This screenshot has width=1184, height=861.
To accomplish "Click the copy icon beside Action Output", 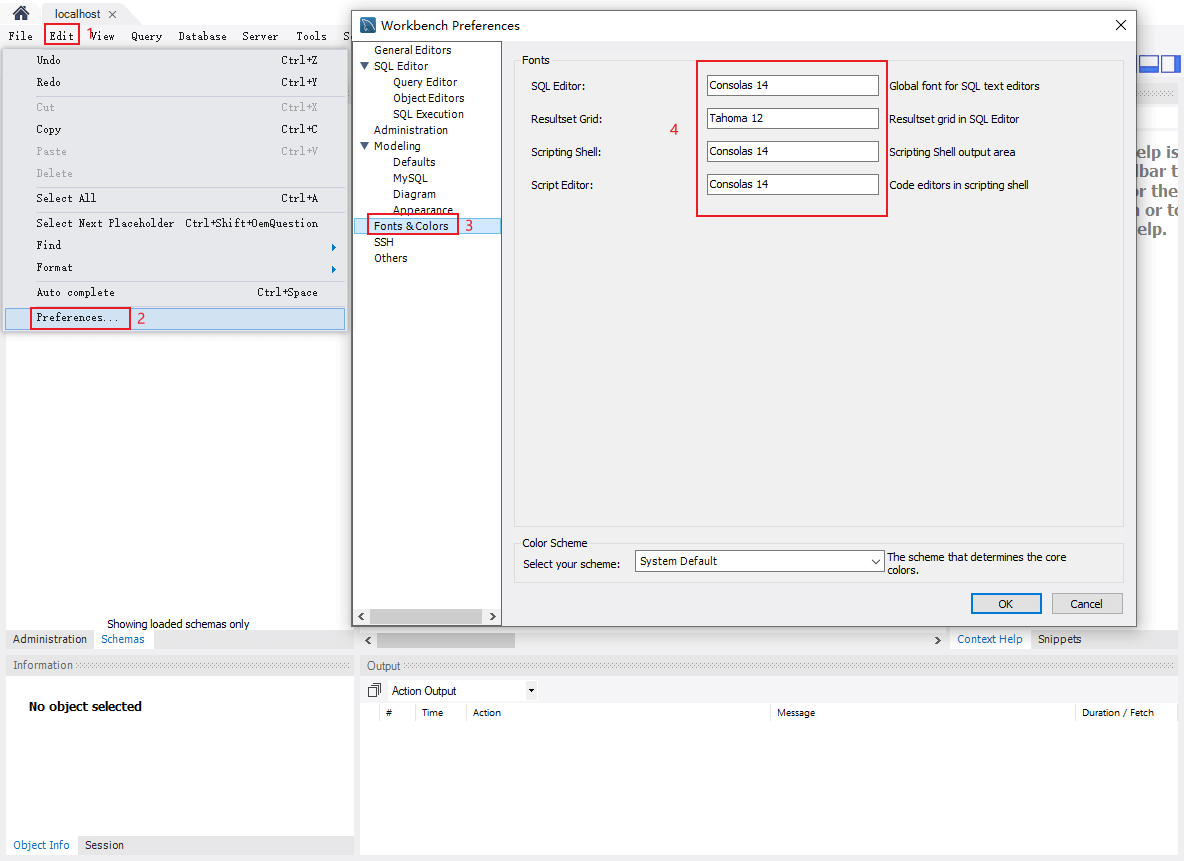I will (x=374, y=690).
